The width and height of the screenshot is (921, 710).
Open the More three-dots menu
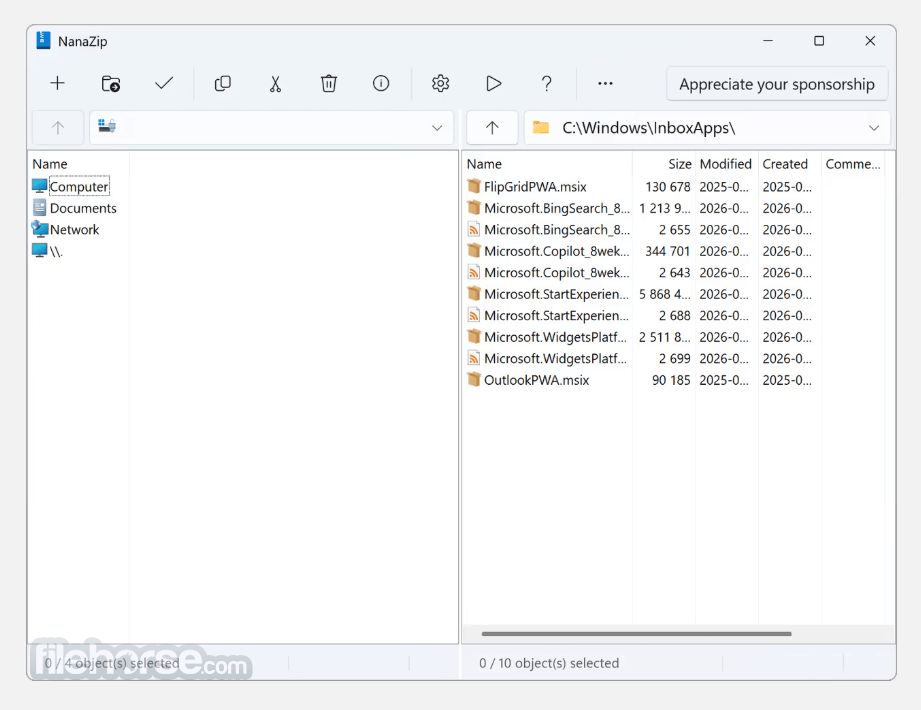click(606, 83)
